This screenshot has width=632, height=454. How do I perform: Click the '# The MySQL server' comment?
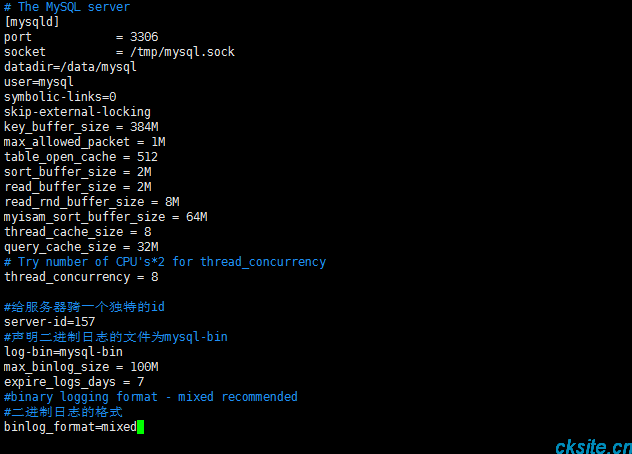[67, 7]
